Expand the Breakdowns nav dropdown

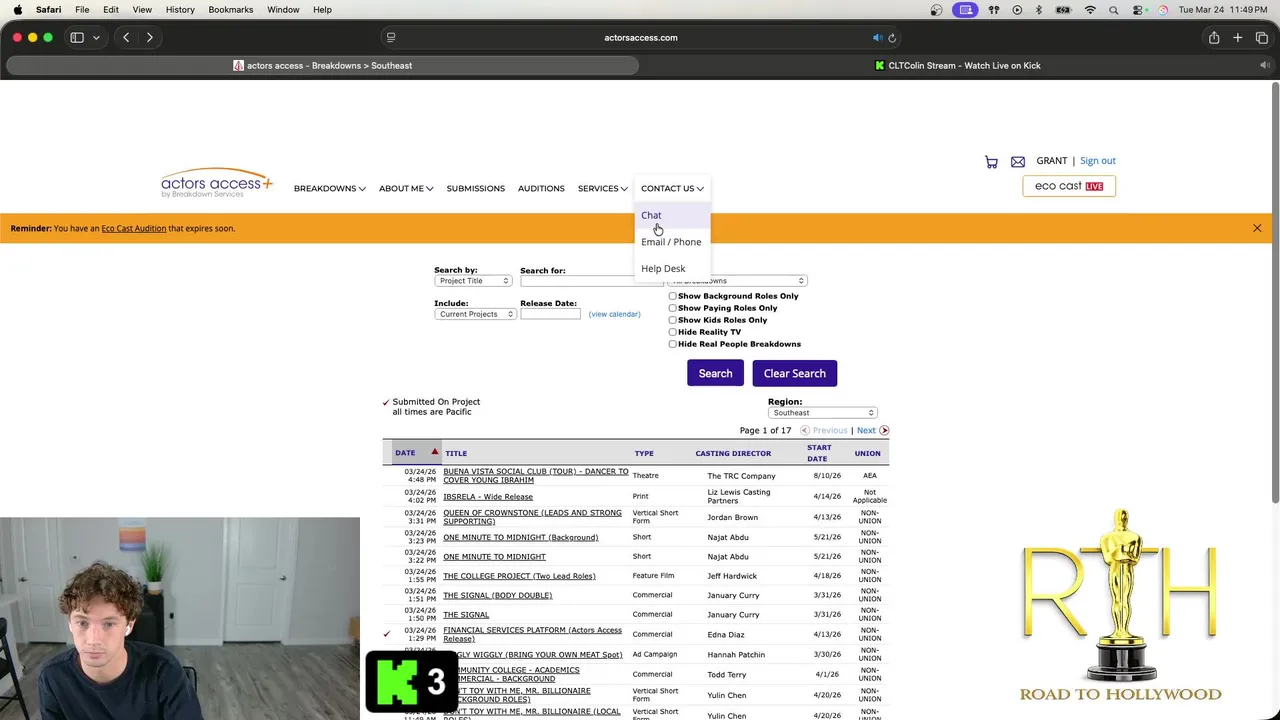coord(329,188)
